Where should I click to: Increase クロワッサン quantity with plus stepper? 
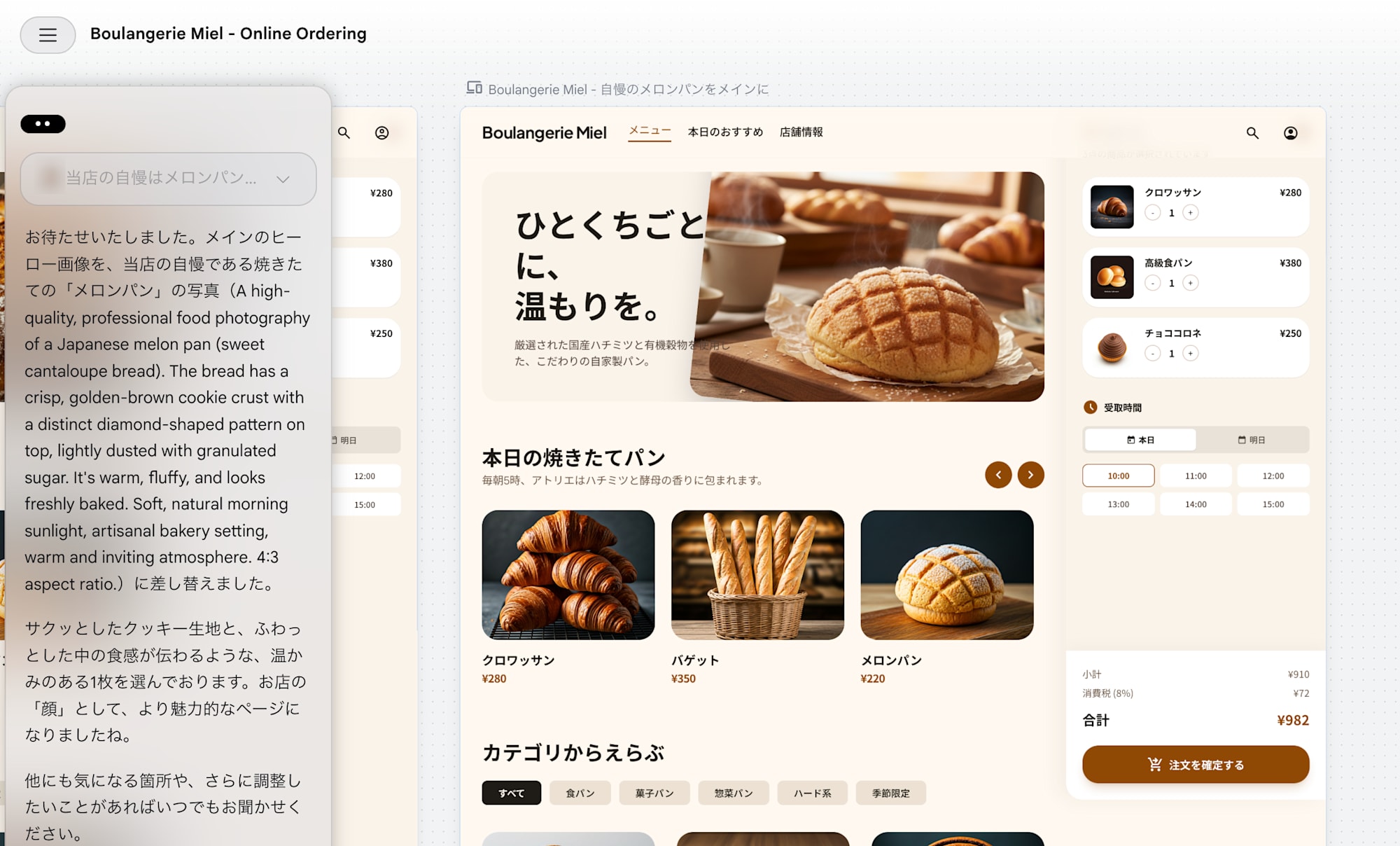pos(1190,213)
